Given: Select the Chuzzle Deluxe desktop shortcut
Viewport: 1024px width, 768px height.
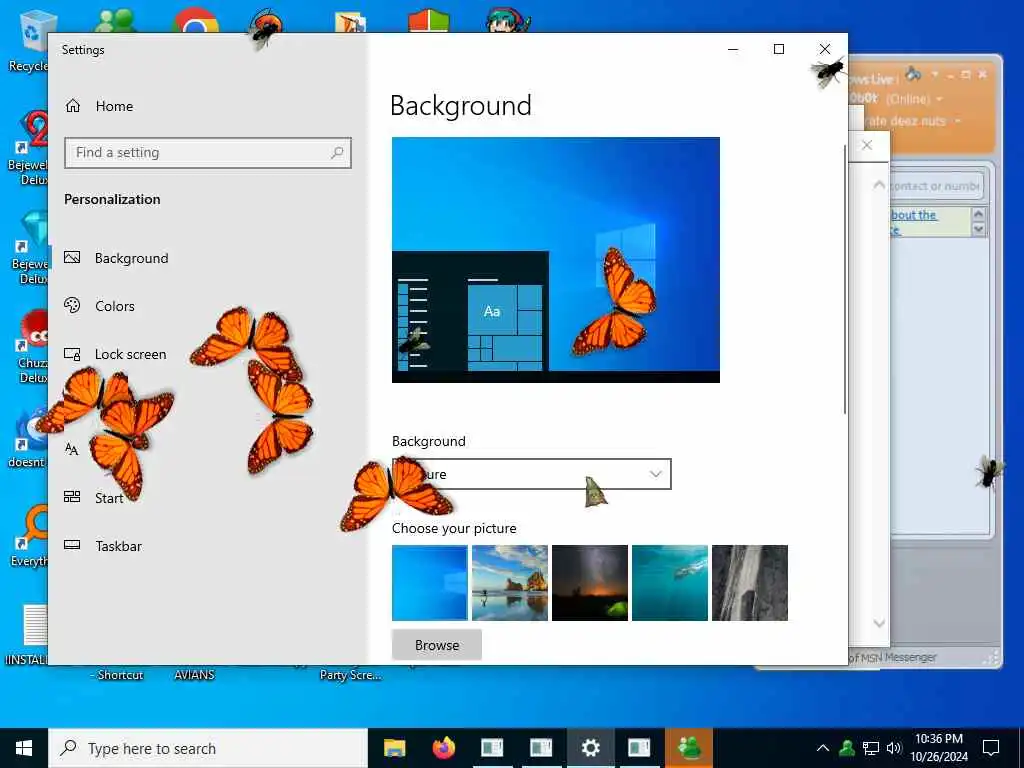Looking at the screenshot, I should [31, 346].
